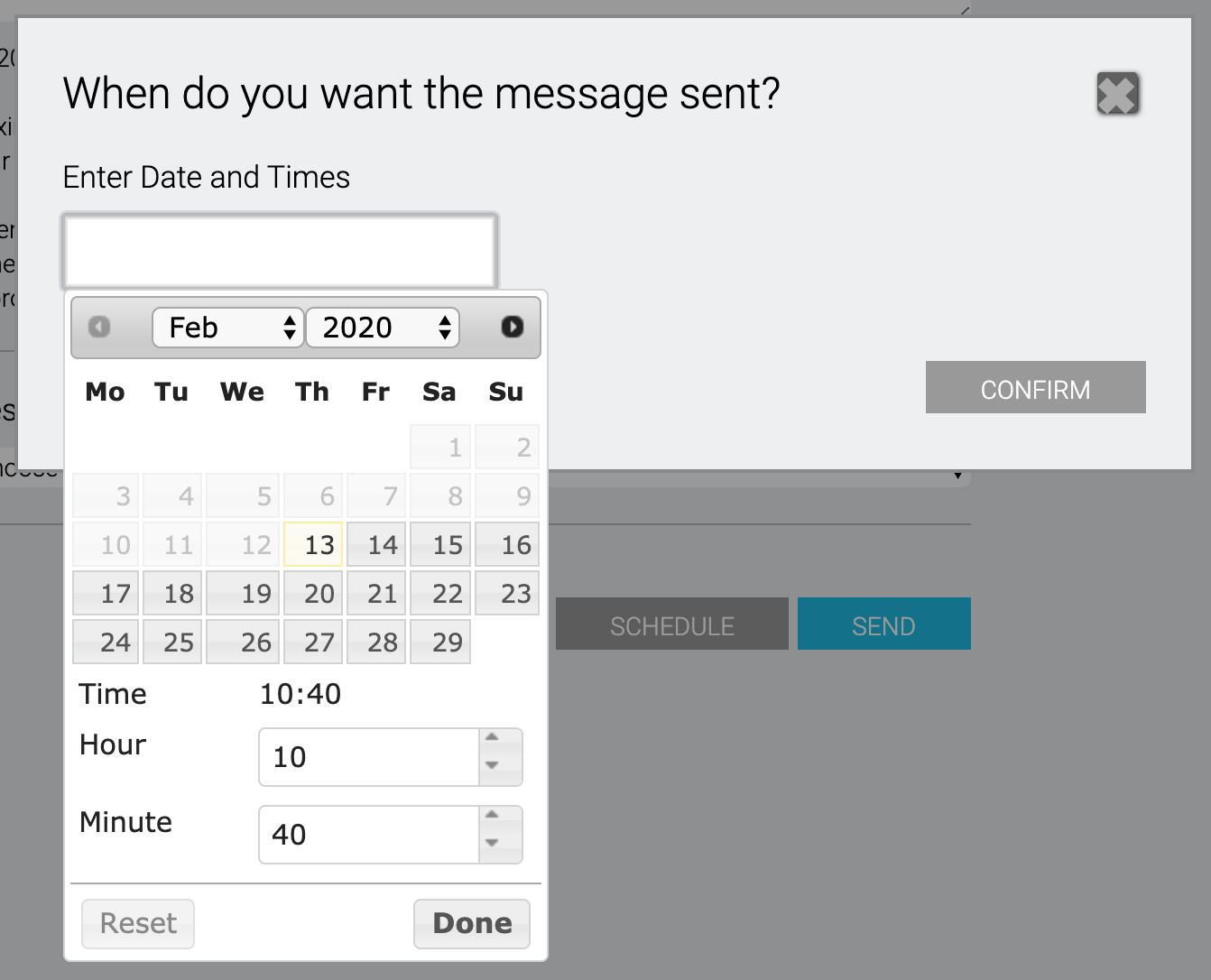Click the Schedule button

click(671, 624)
